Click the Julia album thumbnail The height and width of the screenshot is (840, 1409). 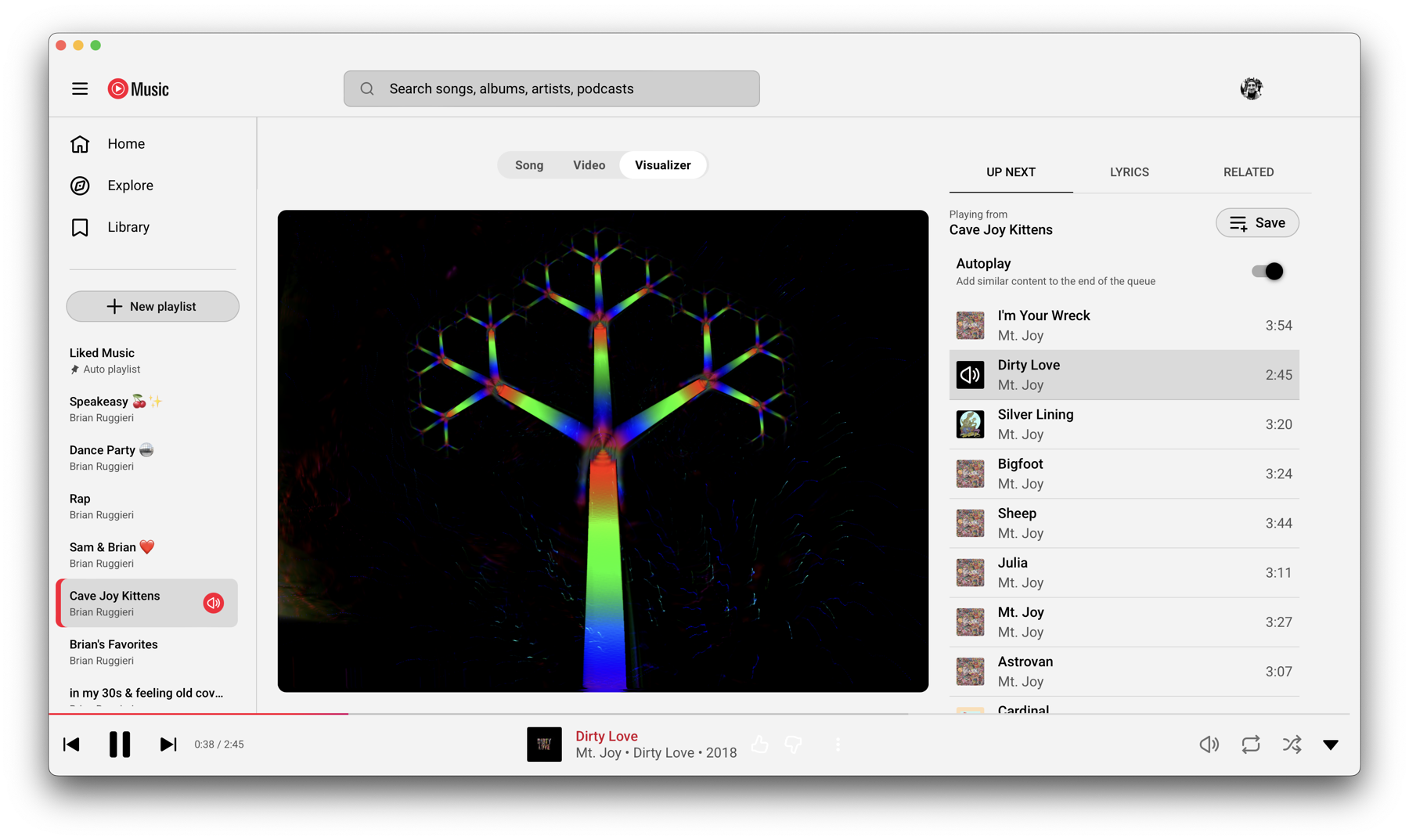[x=970, y=572]
